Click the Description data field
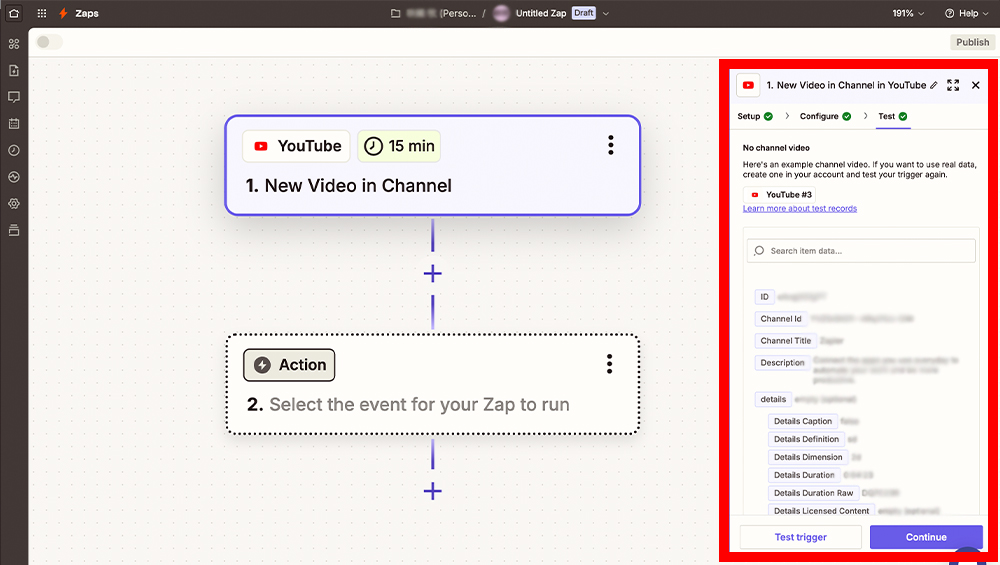Viewport: 1000px width, 565px height. point(782,363)
